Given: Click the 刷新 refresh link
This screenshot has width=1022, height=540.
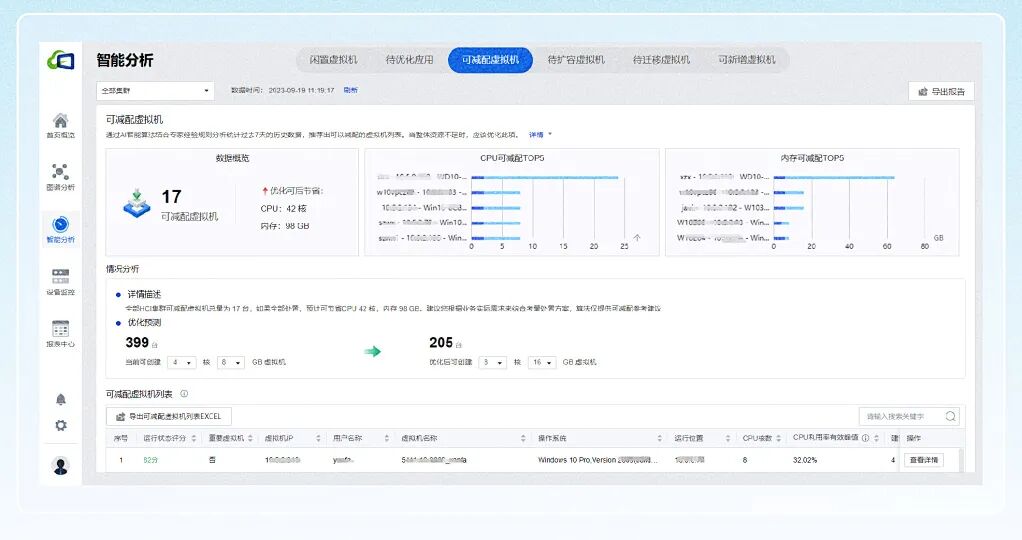Looking at the screenshot, I should click(x=351, y=90).
